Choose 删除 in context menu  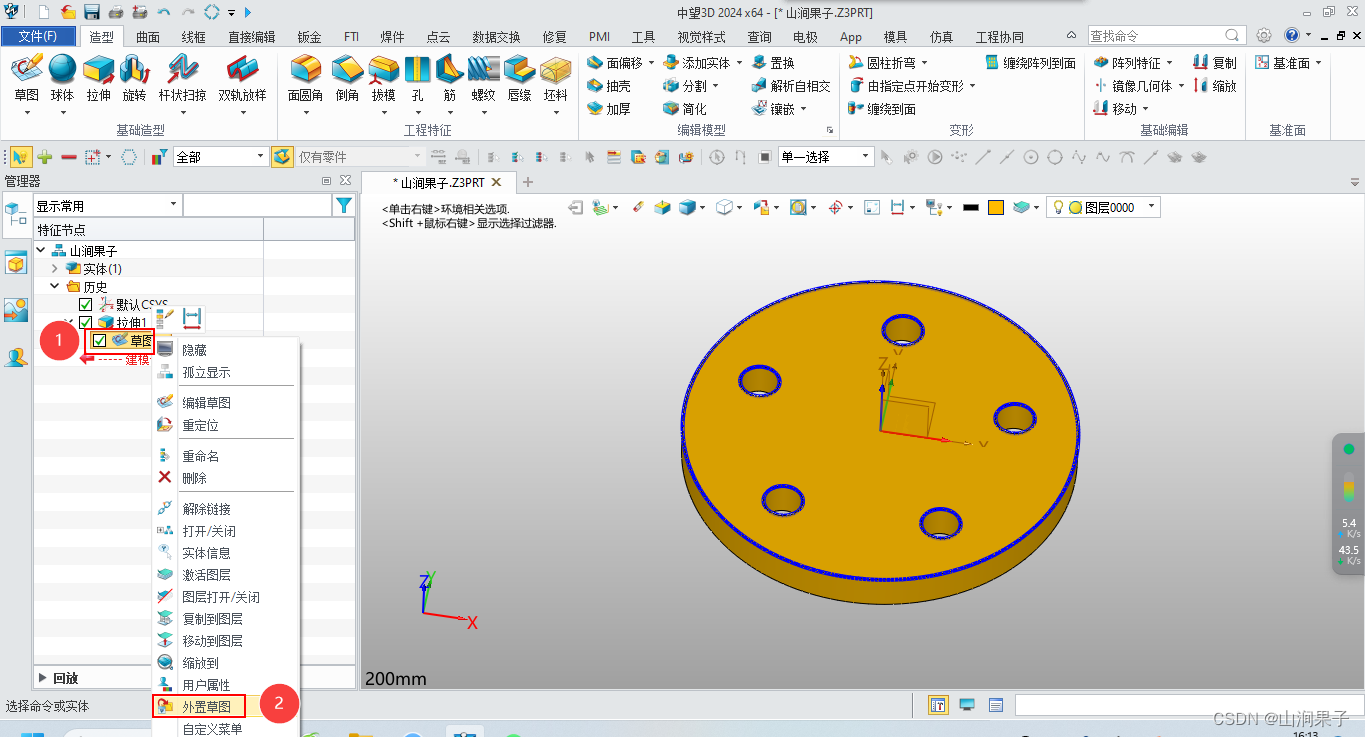[x=194, y=478]
